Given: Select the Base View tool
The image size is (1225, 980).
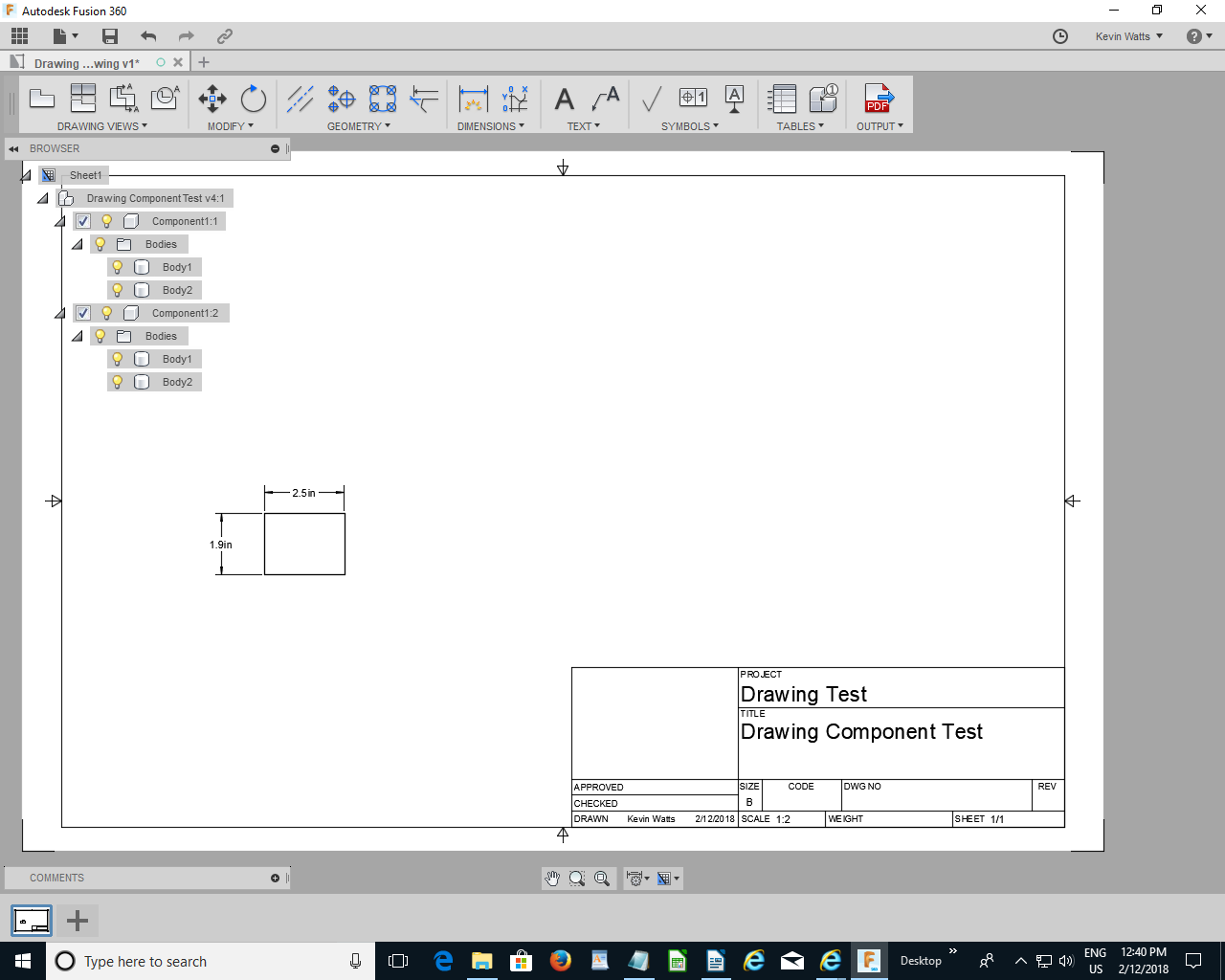Looking at the screenshot, I should pyautogui.click(x=42, y=97).
